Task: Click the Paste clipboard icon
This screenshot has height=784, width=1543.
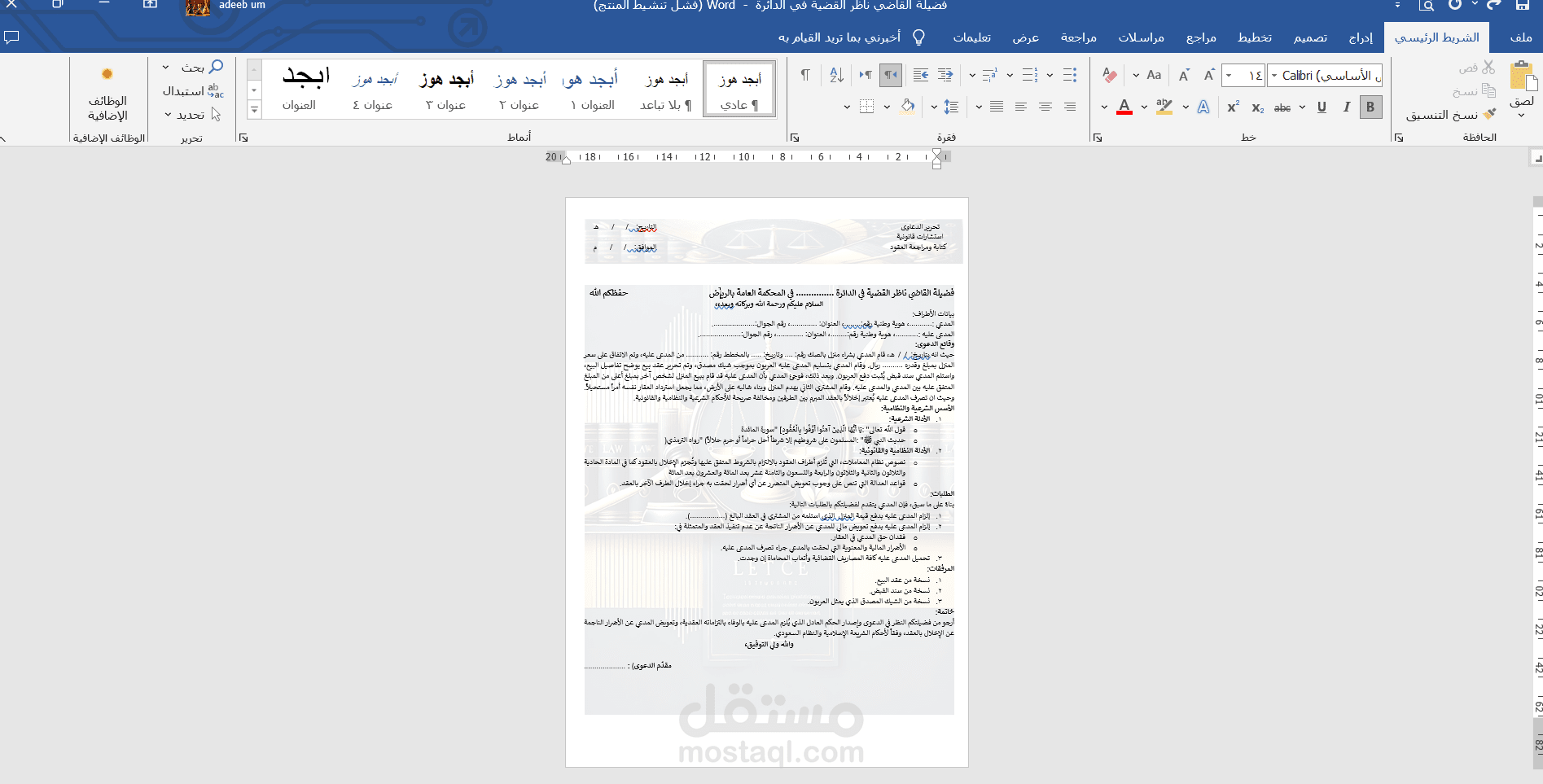Action: click(1522, 77)
